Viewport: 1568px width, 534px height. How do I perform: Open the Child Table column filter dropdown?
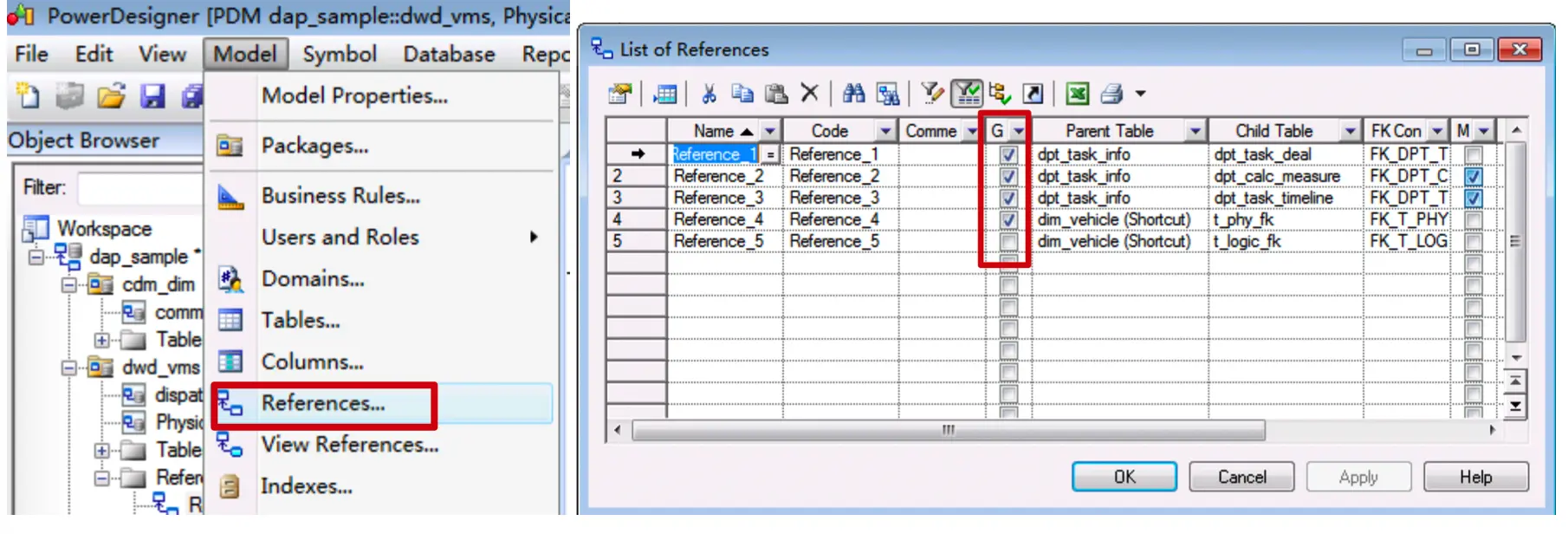1350,131
